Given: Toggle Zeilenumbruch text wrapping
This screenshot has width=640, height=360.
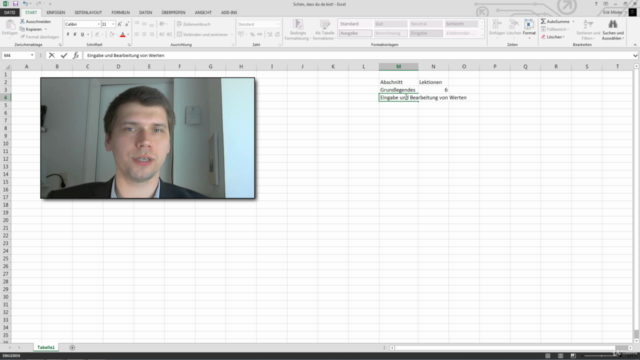Looking at the screenshot, I should [194, 24].
